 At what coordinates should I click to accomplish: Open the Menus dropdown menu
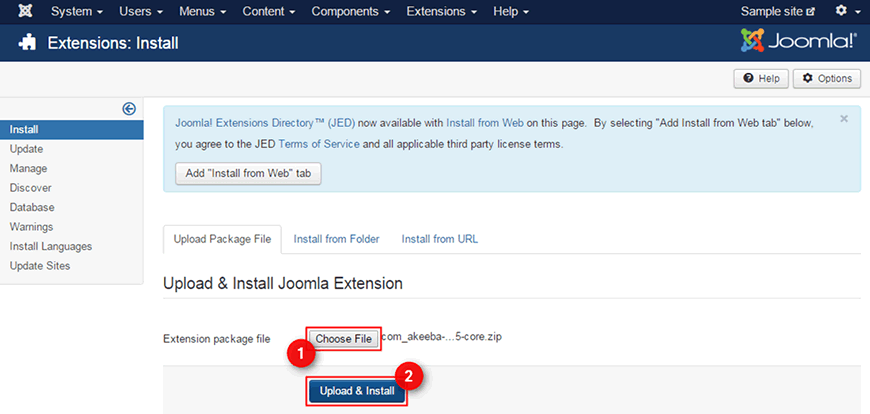(203, 12)
